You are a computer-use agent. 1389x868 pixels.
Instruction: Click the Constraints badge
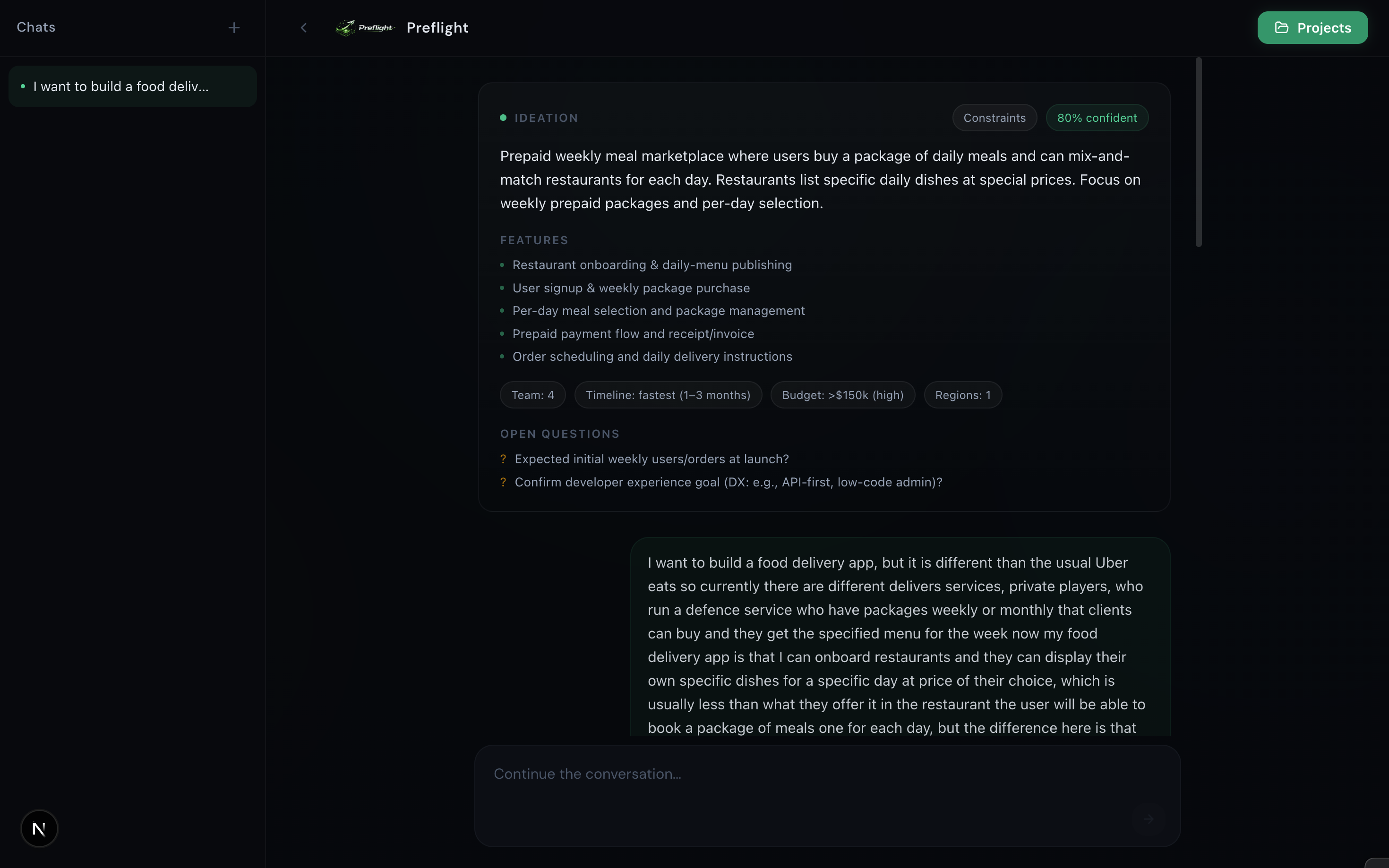tap(994, 118)
